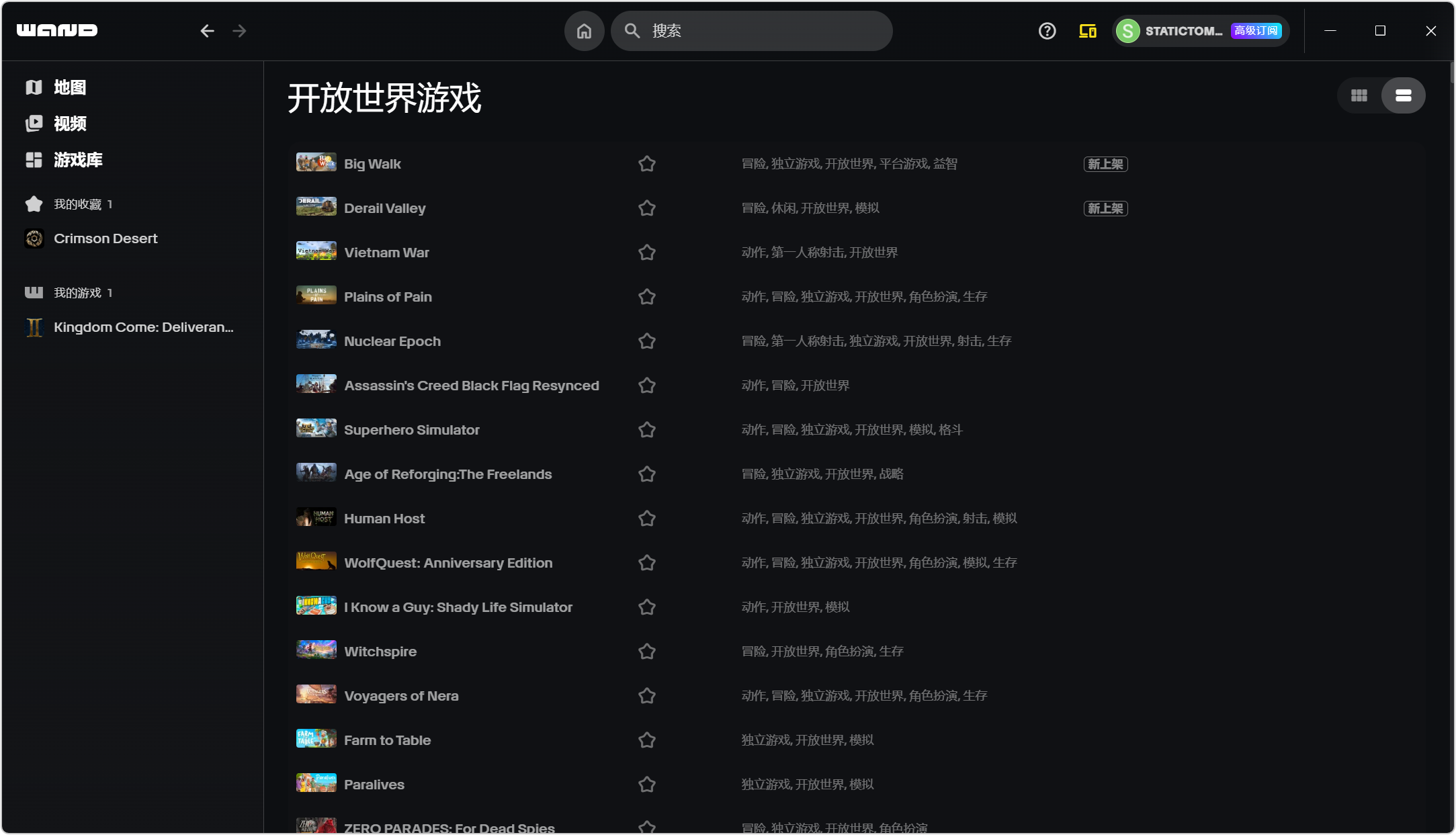The width and height of the screenshot is (1456, 835).
Task: Minimize the WAND window
Action: (x=1330, y=31)
